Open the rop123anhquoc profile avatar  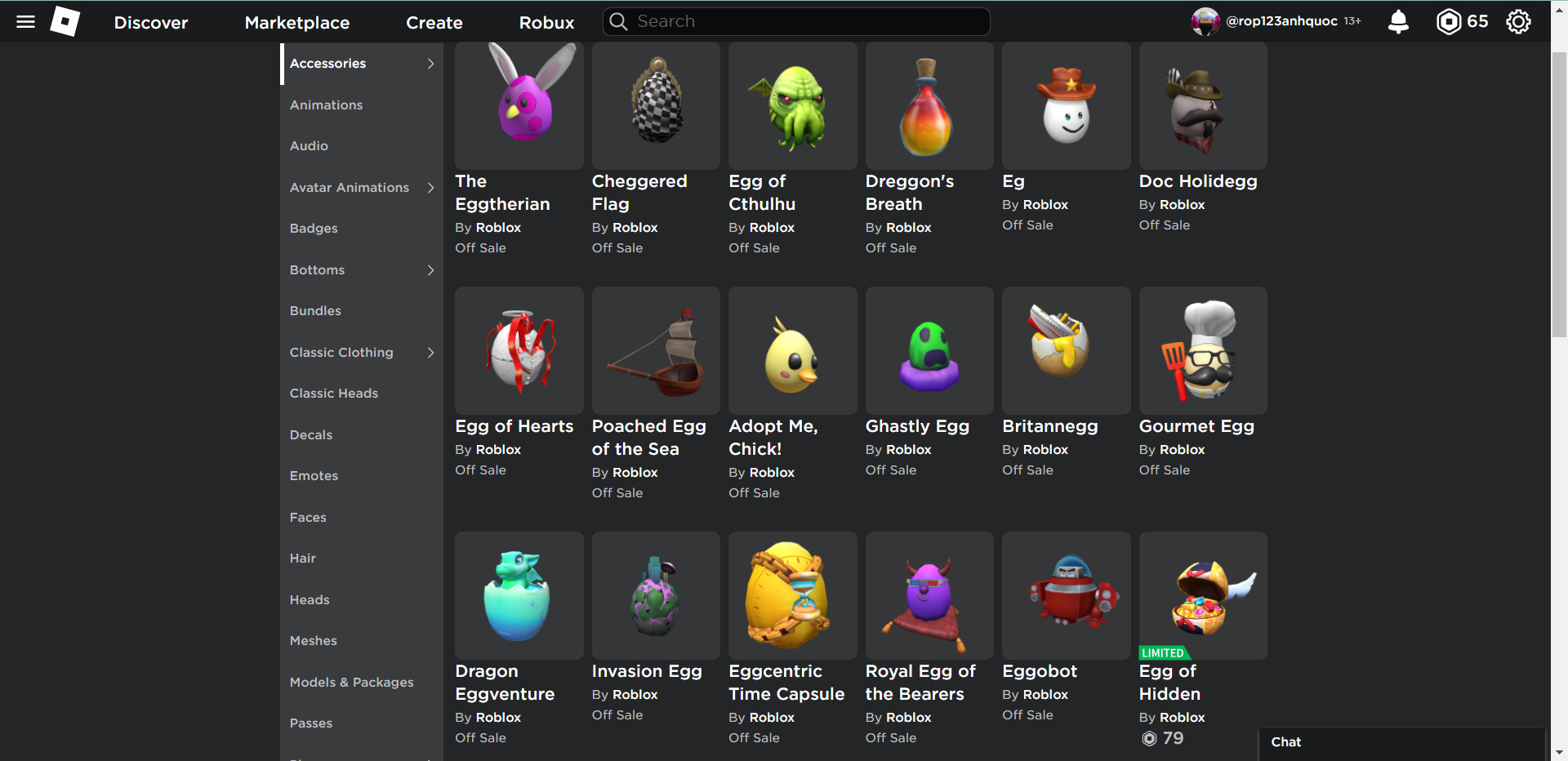(x=1205, y=22)
